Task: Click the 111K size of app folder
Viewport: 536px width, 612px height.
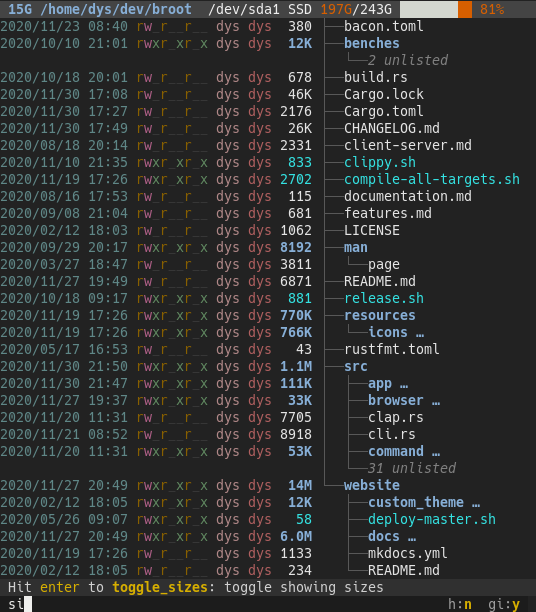Action: 296,383
